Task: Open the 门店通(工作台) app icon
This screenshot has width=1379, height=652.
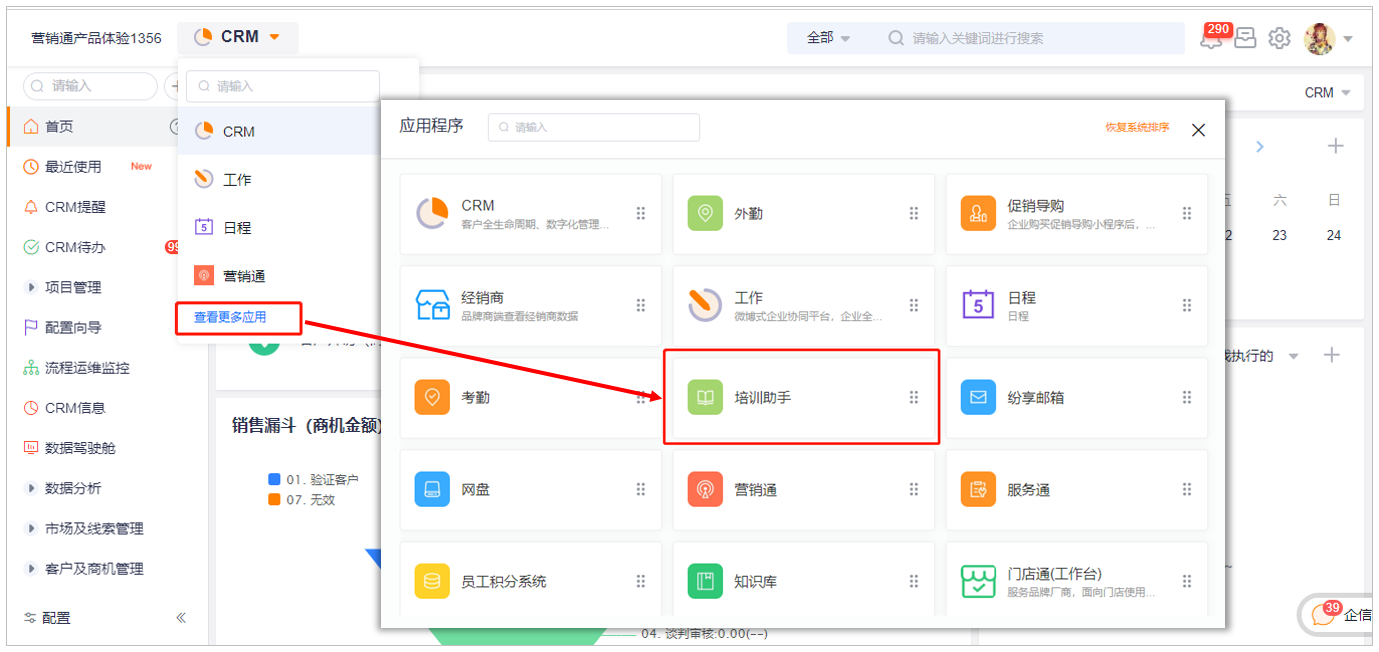Action: coord(978,581)
